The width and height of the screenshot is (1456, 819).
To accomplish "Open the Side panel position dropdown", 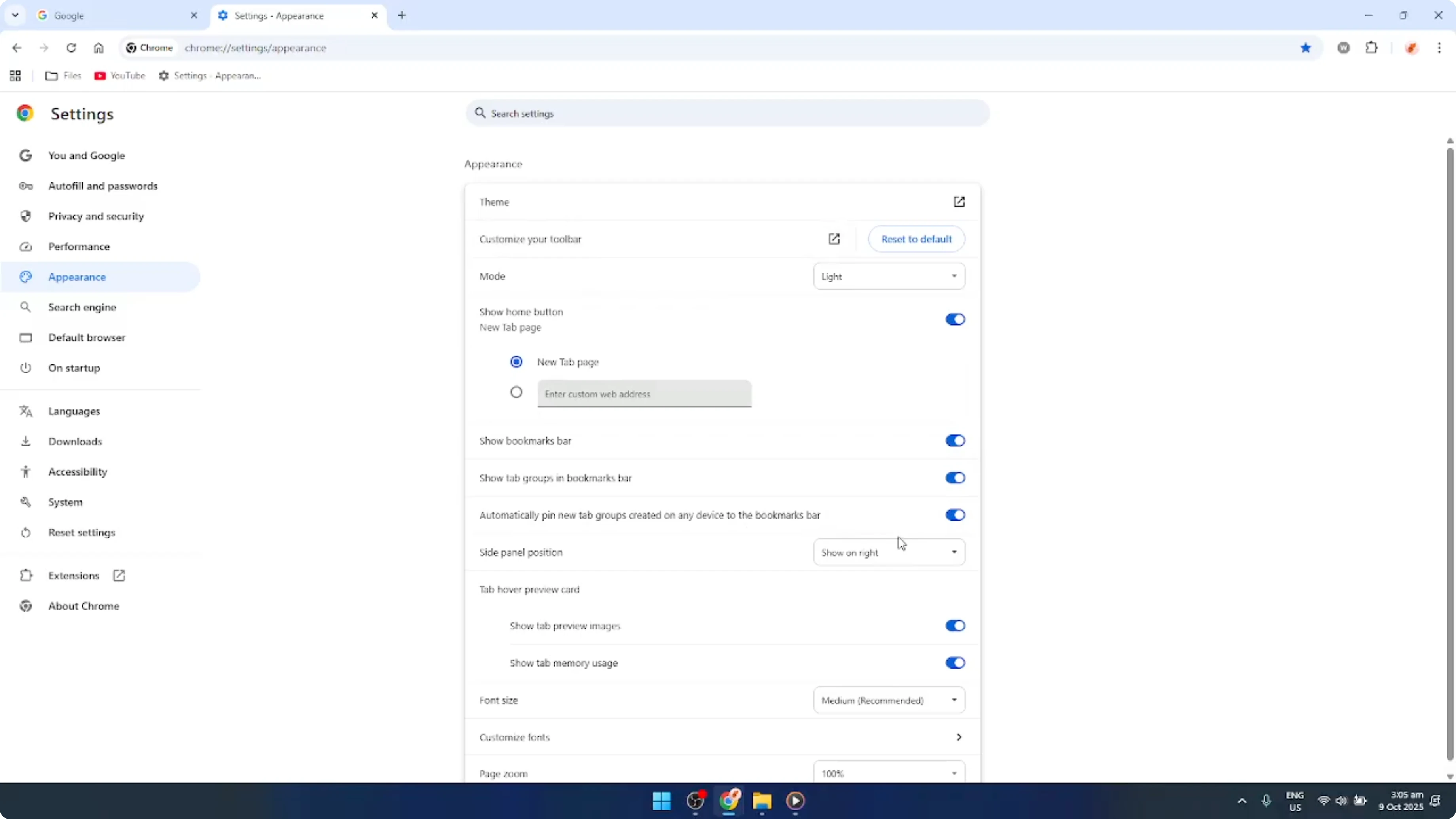I will [889, 552].
